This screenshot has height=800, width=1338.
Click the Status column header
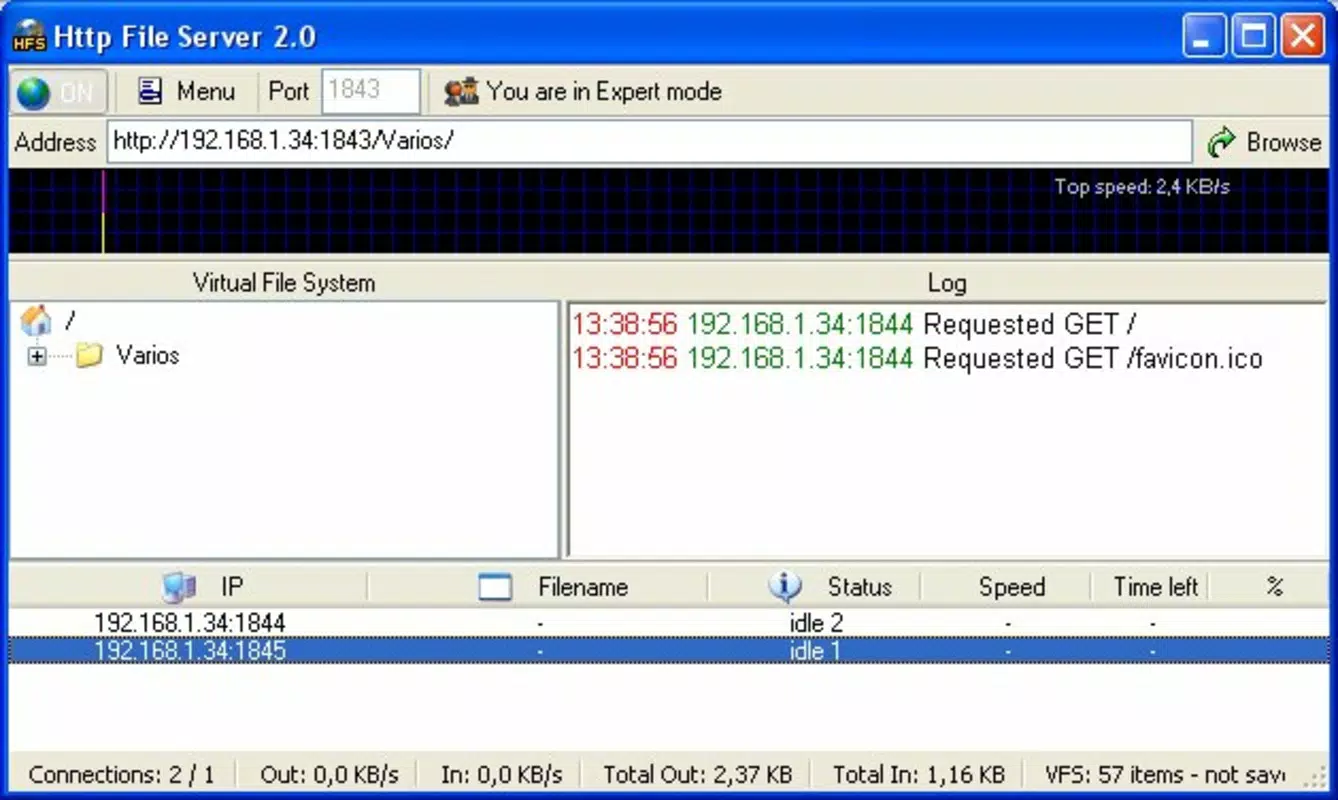click(x=814, y=587)
